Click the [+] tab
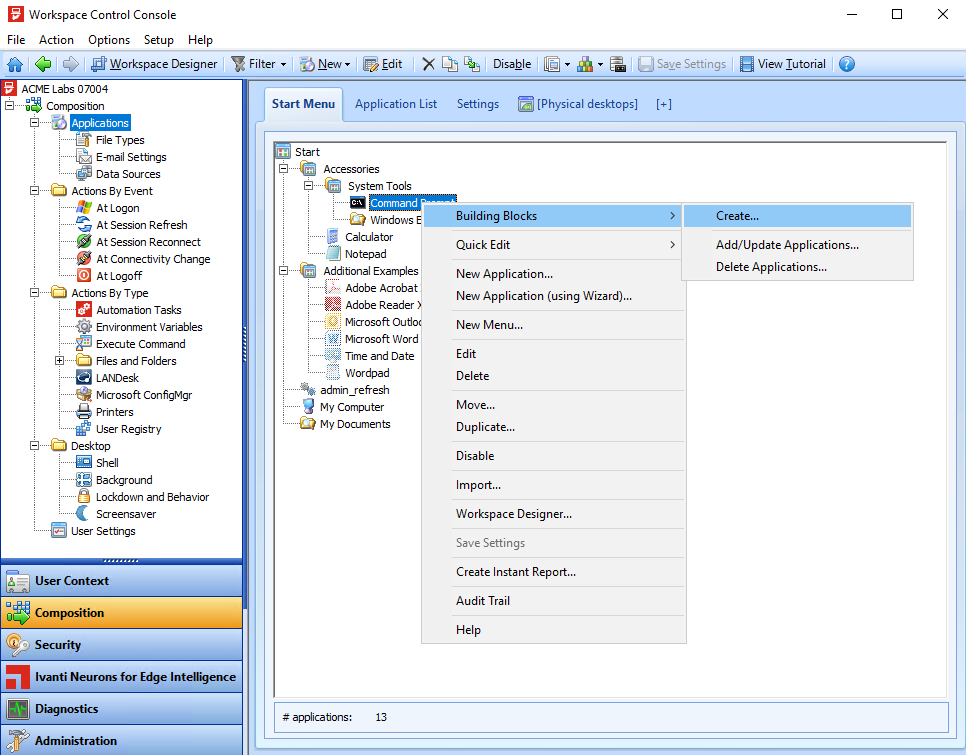 pos(664,104)
